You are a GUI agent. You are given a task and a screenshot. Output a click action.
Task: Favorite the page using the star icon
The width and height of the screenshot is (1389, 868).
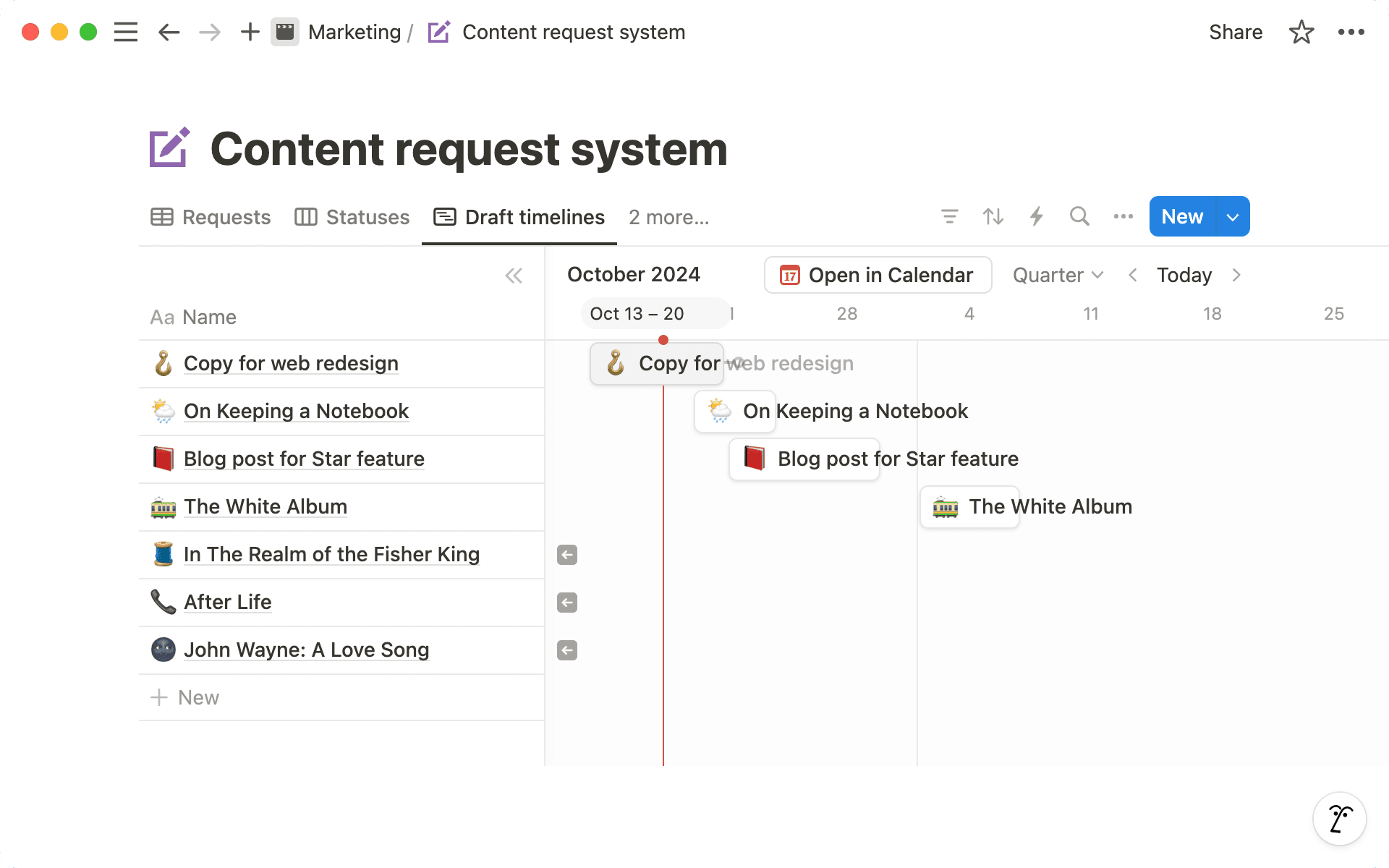[1301, 32]
